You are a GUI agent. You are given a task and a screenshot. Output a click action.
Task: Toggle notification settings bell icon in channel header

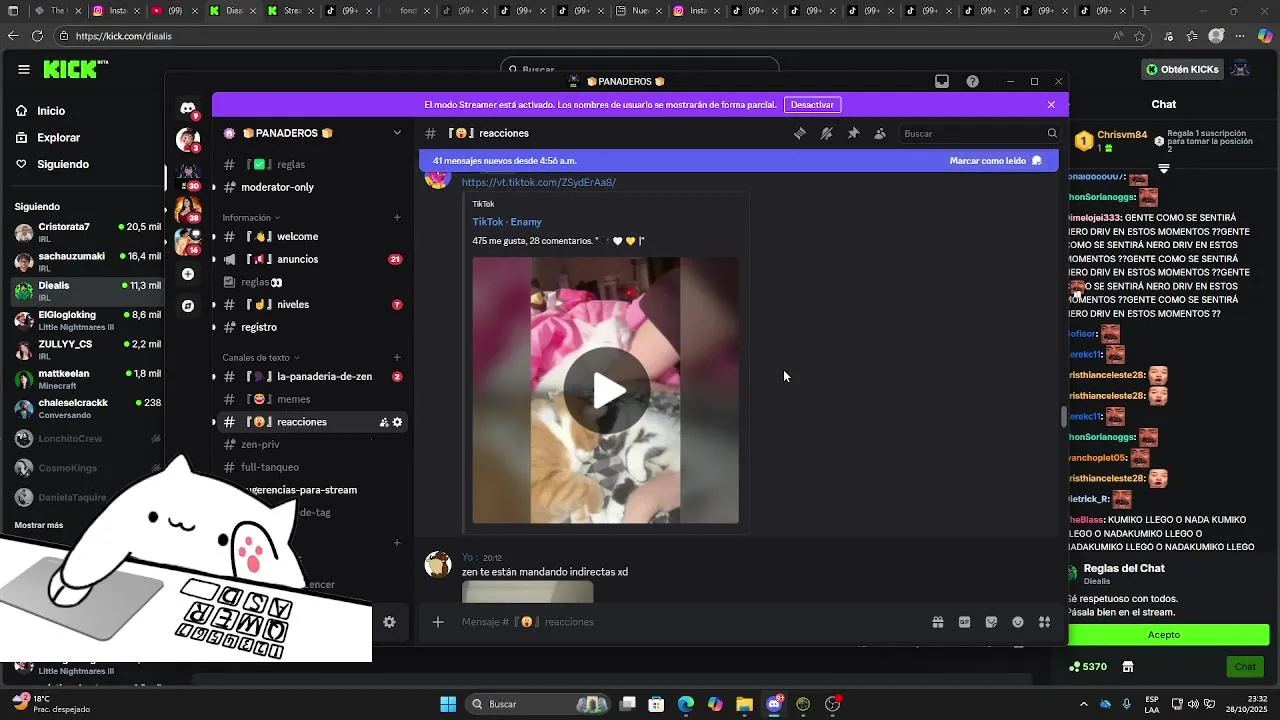[827, 133]
